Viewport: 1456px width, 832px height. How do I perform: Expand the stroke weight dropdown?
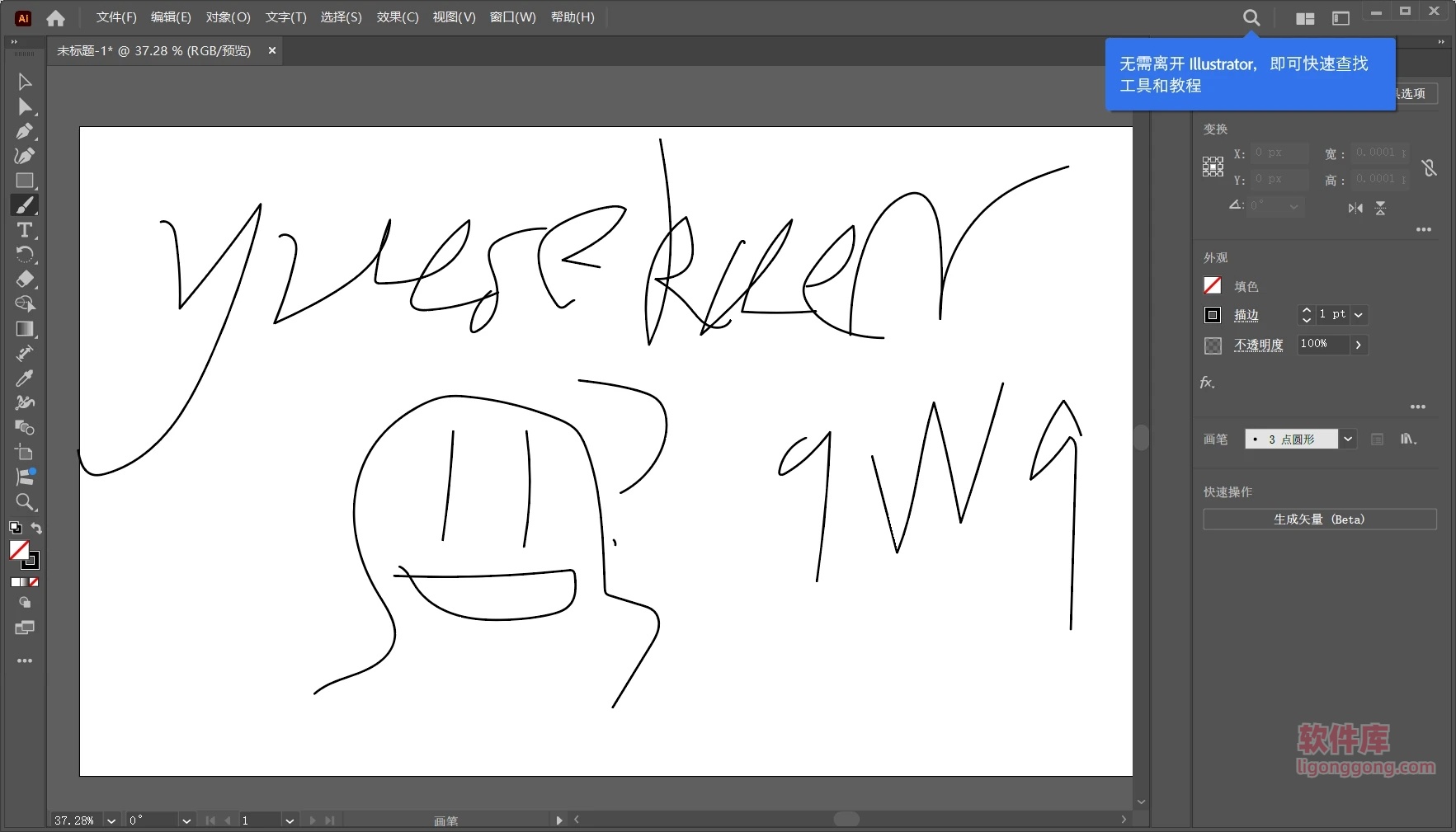[x=1359, y=315]
